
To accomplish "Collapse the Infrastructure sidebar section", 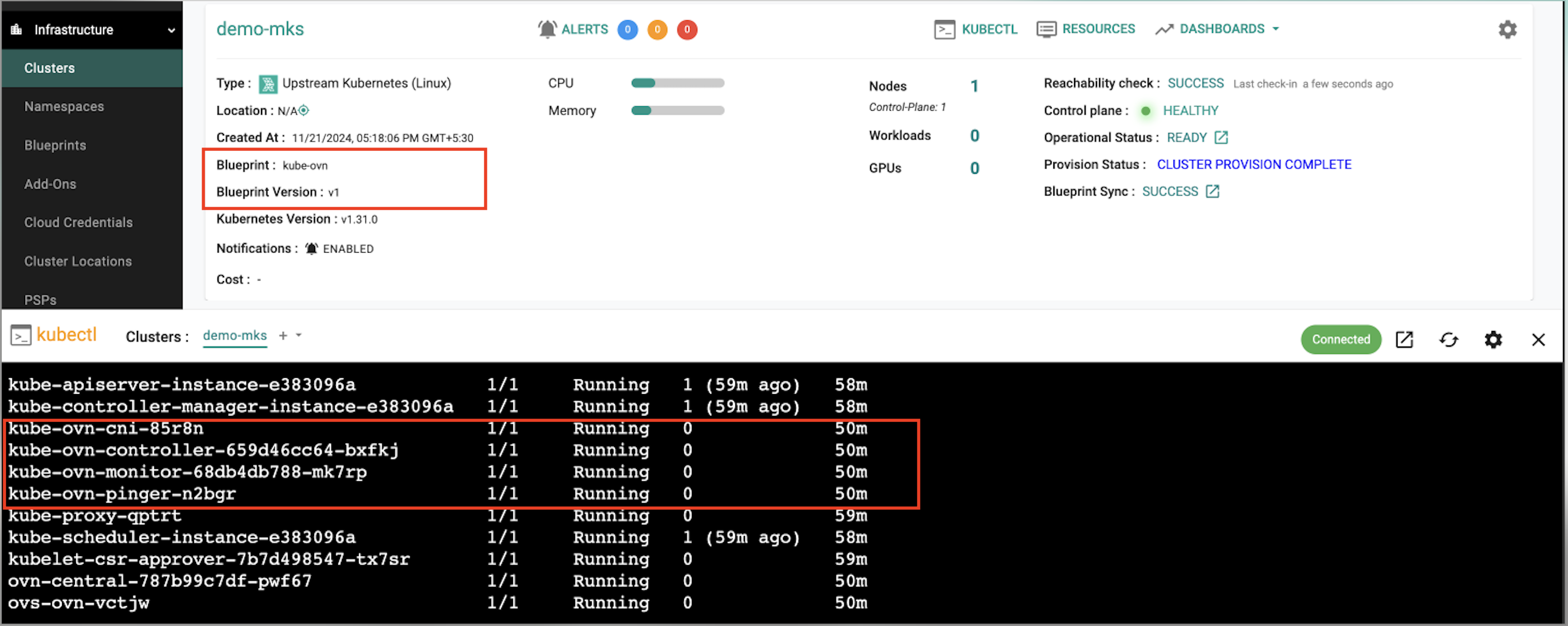I will click(171, 30).
